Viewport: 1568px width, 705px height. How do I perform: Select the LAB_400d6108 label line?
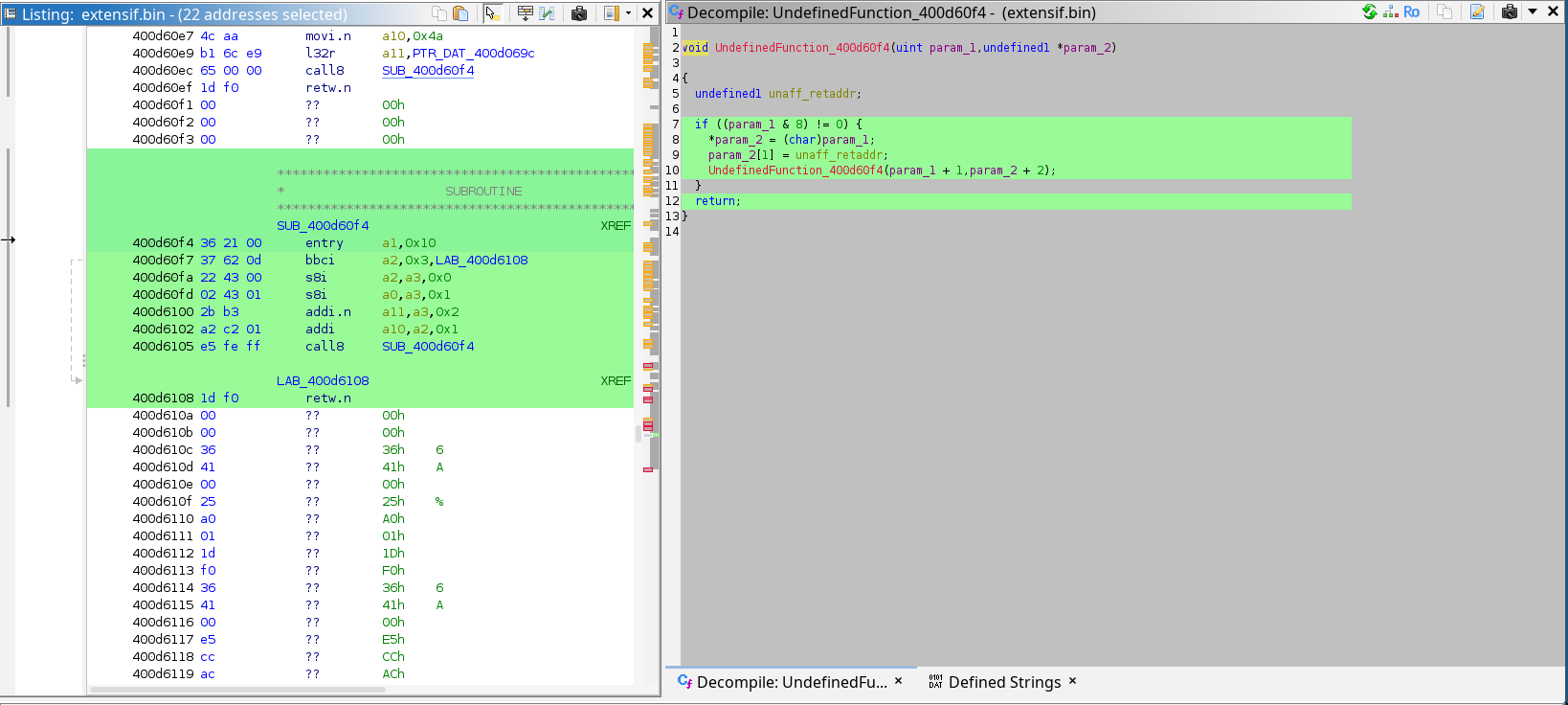tap(323, 381)
